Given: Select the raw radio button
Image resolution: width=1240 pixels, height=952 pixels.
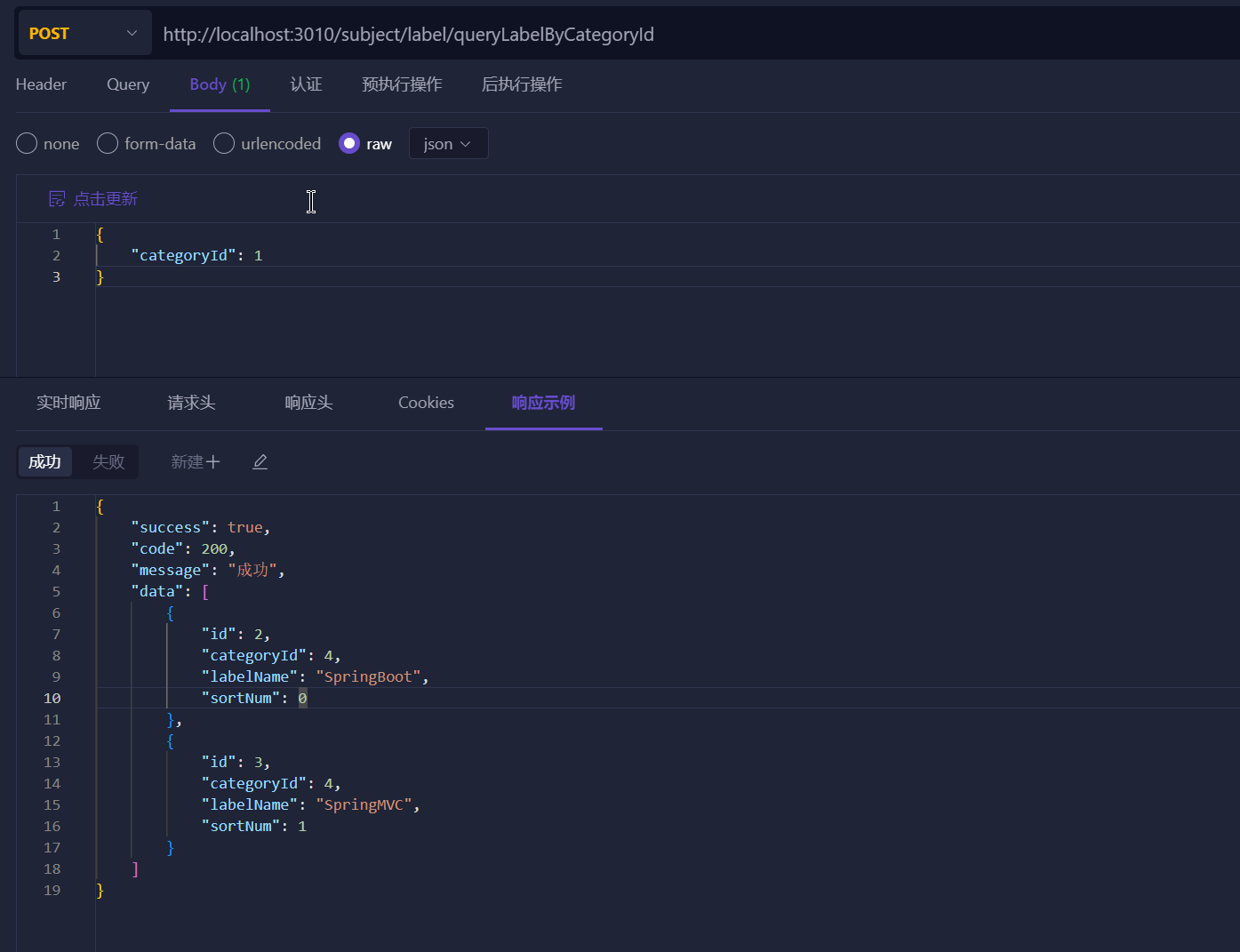Looking at the screenshot, I should (349, 143).
